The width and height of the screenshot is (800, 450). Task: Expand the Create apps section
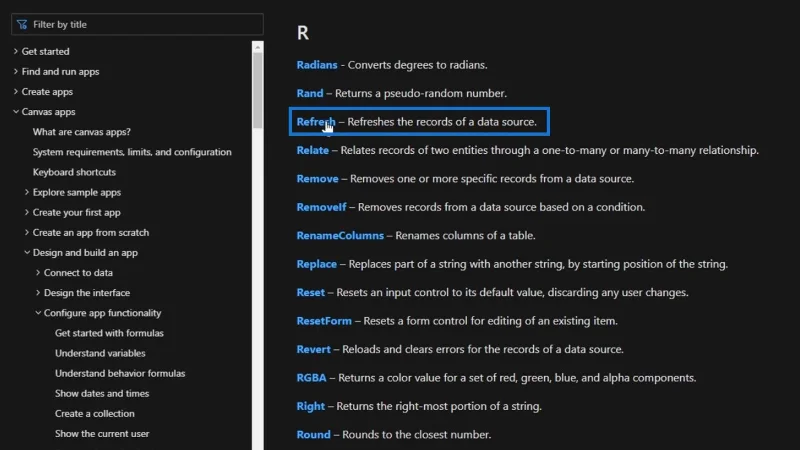pyautogui.click(x=16, y=91)
